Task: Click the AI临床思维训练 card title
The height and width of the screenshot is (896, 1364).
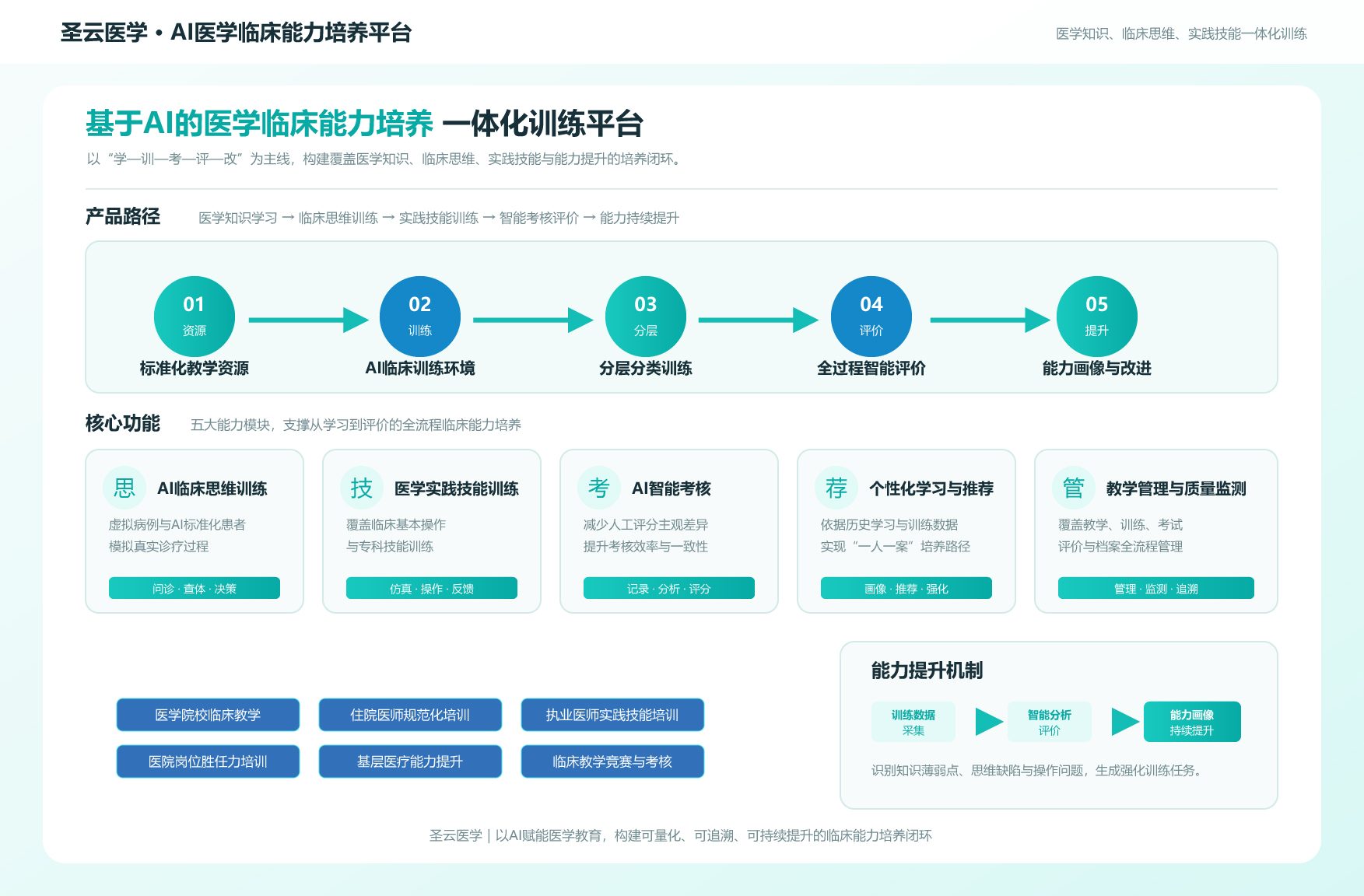Action: click(212, 488)
